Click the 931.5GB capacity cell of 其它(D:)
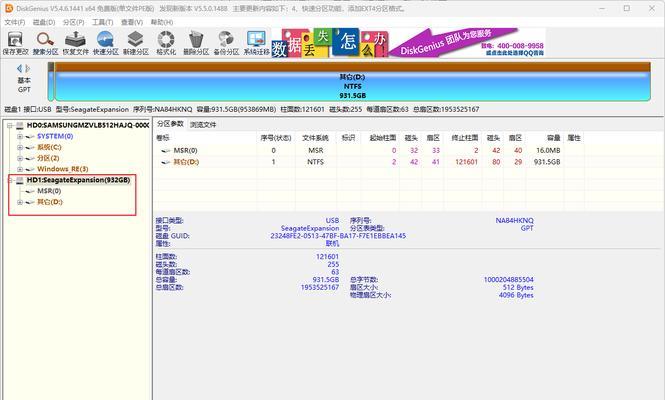This screenshot has height=400, width=665. pyautogui.click(x=547, y=162)
